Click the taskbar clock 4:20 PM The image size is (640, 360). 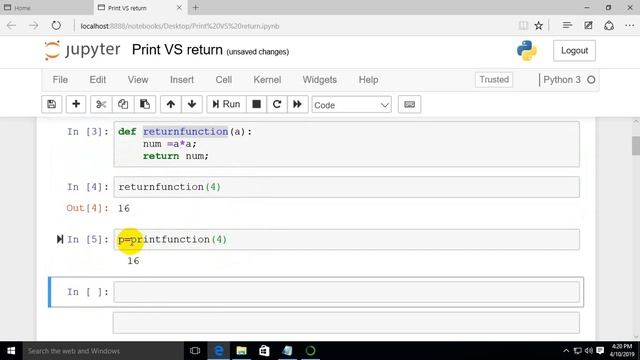pyautogui.click(x=622, y=351)
